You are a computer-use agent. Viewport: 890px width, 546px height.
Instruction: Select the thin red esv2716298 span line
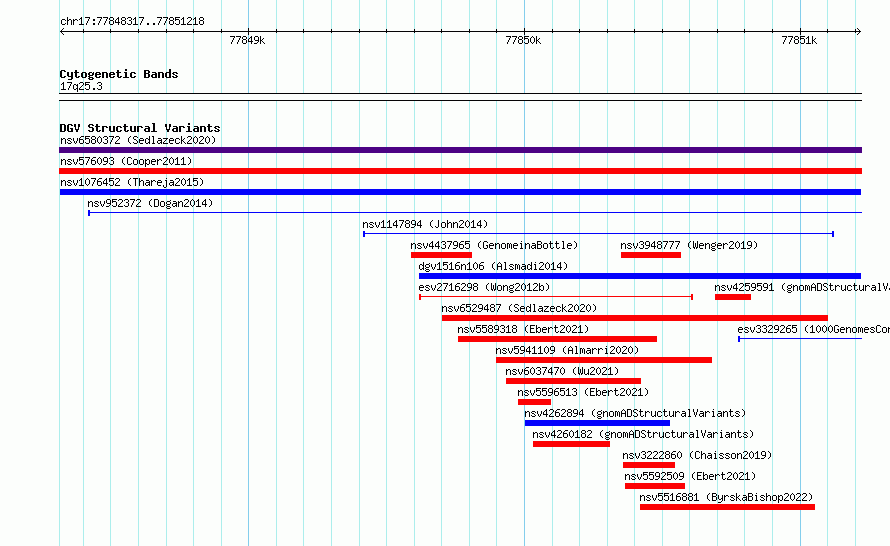point(556,297)
